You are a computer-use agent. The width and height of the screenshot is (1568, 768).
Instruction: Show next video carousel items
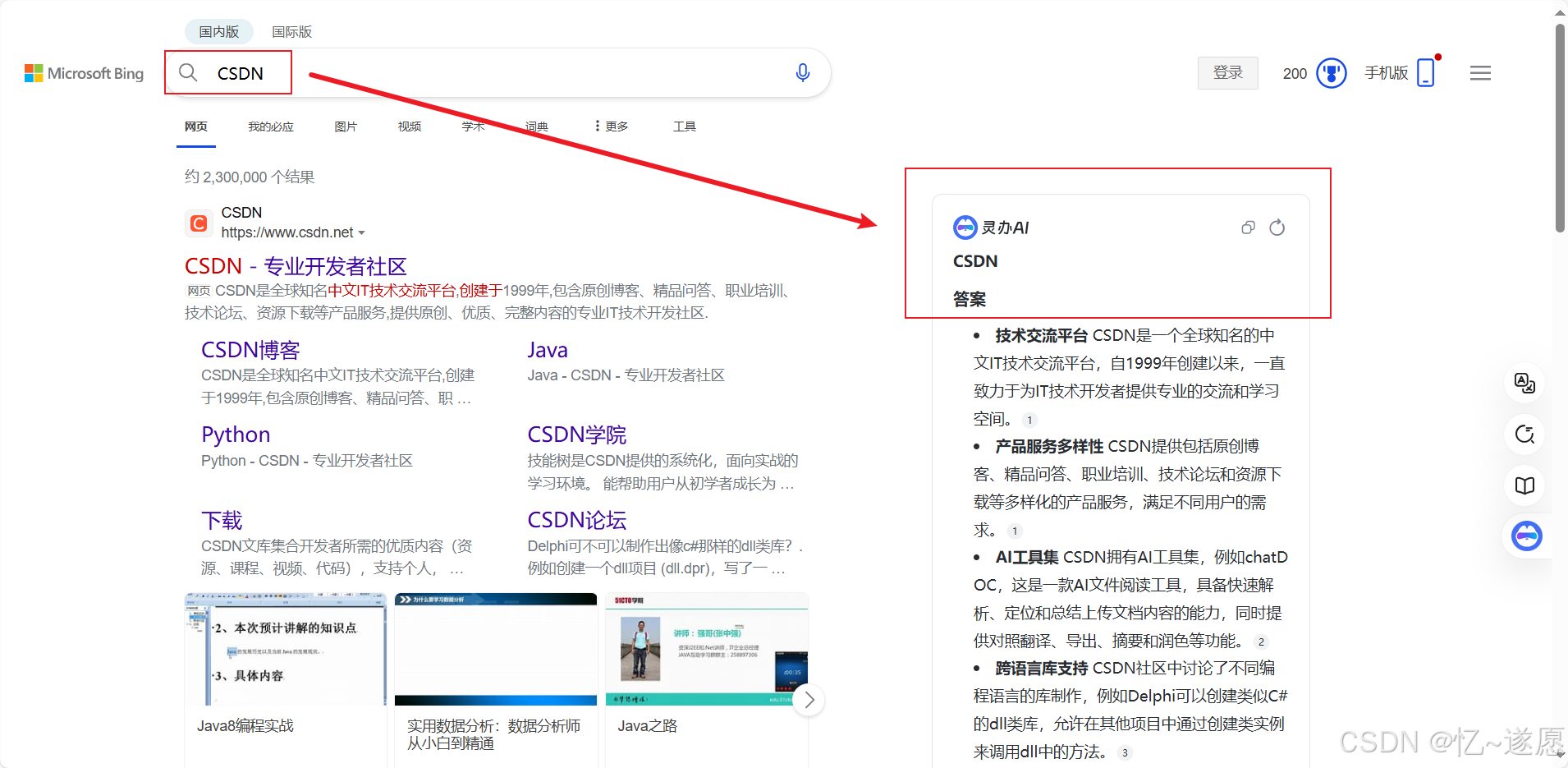click(809, 700)
